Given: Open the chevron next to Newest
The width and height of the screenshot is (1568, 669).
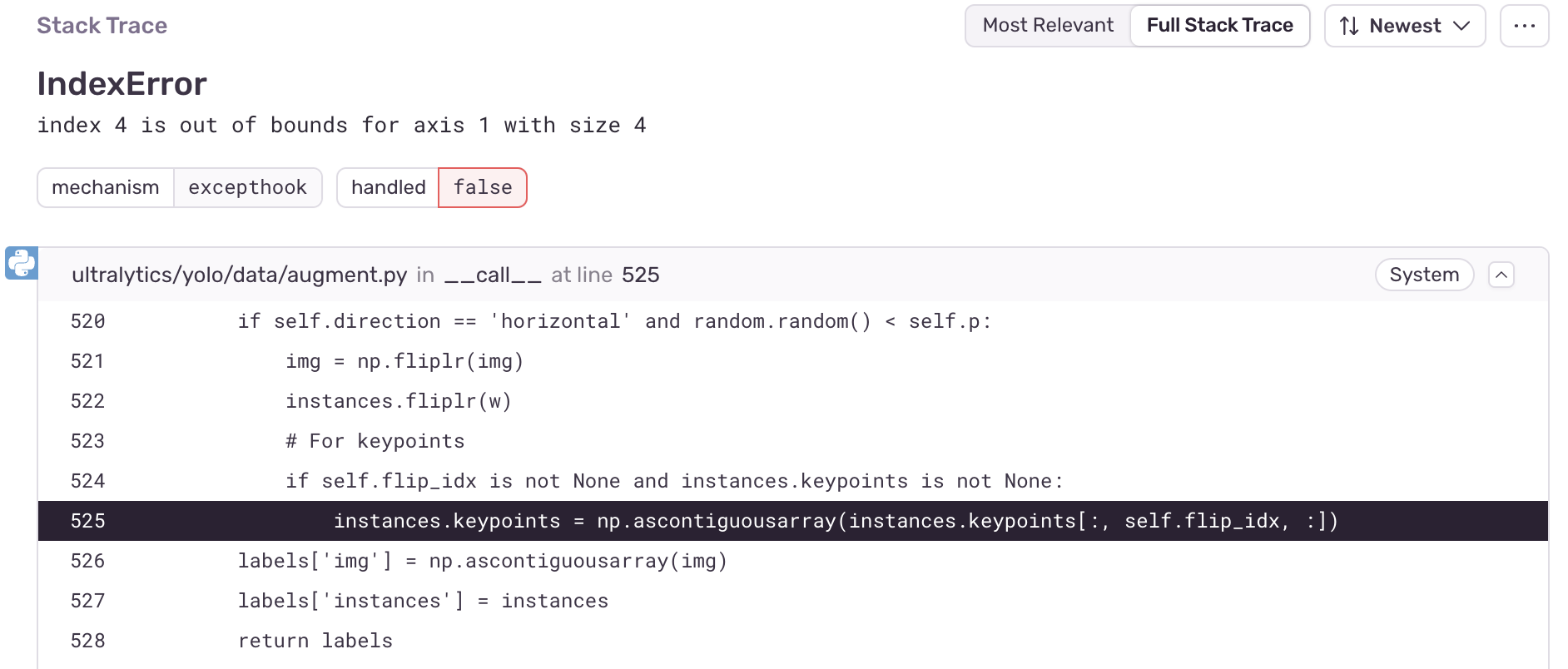Looking at the screenshot, I should coord(1462,26).
